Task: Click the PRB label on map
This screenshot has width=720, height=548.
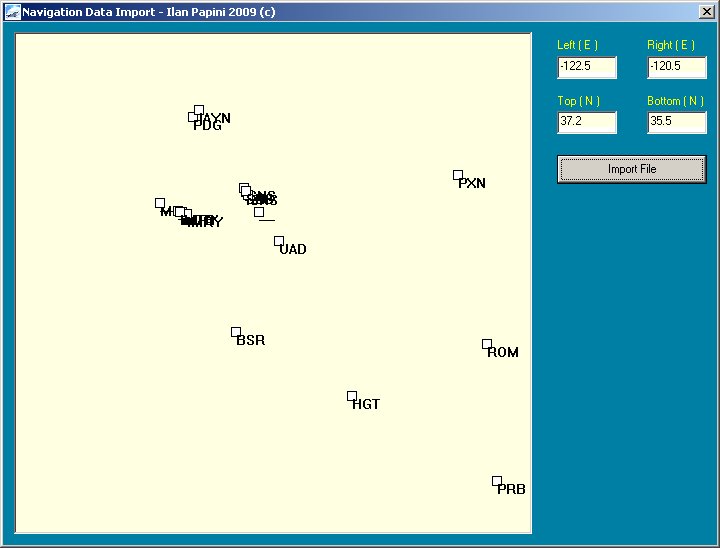Action: [x=512, y=489]
